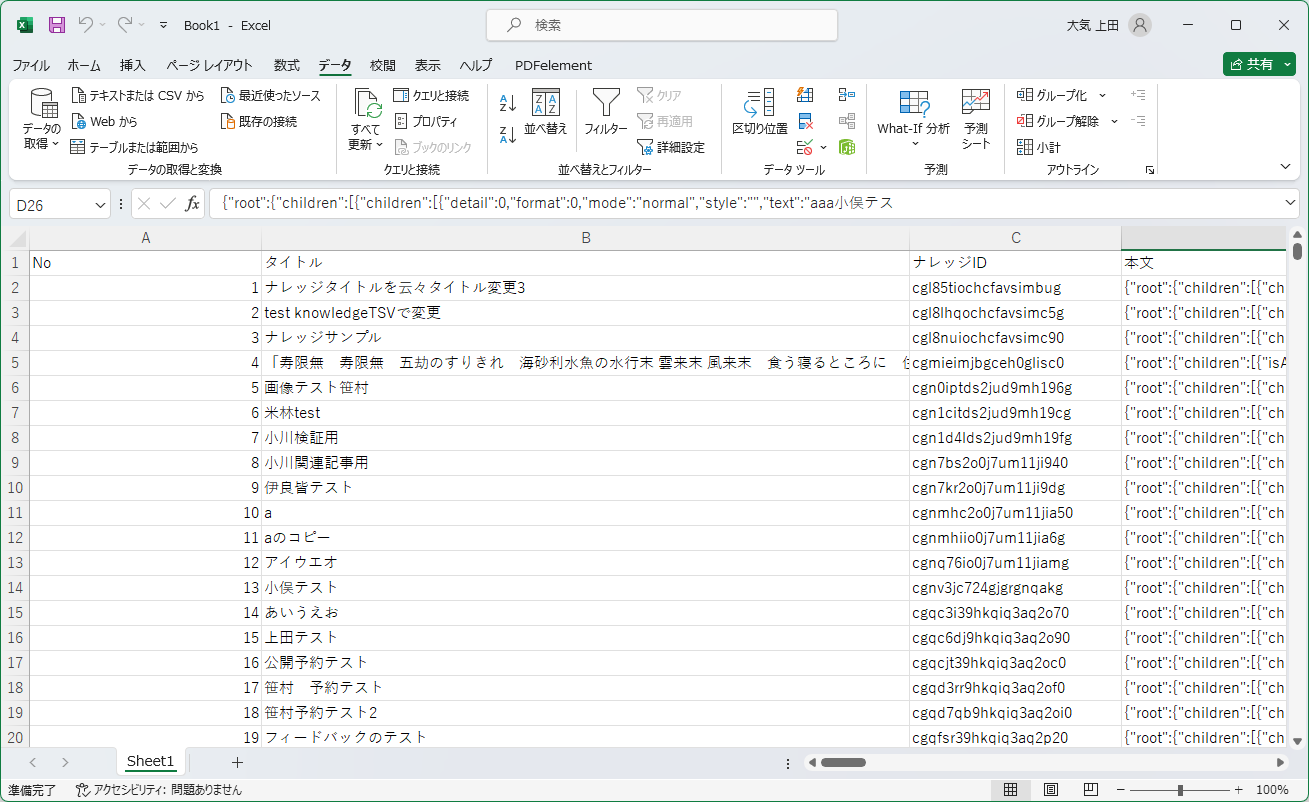Click the horizontal scrollbar thumb
Viewport: 1309px width, 802px height.
(x=843, y=762)
